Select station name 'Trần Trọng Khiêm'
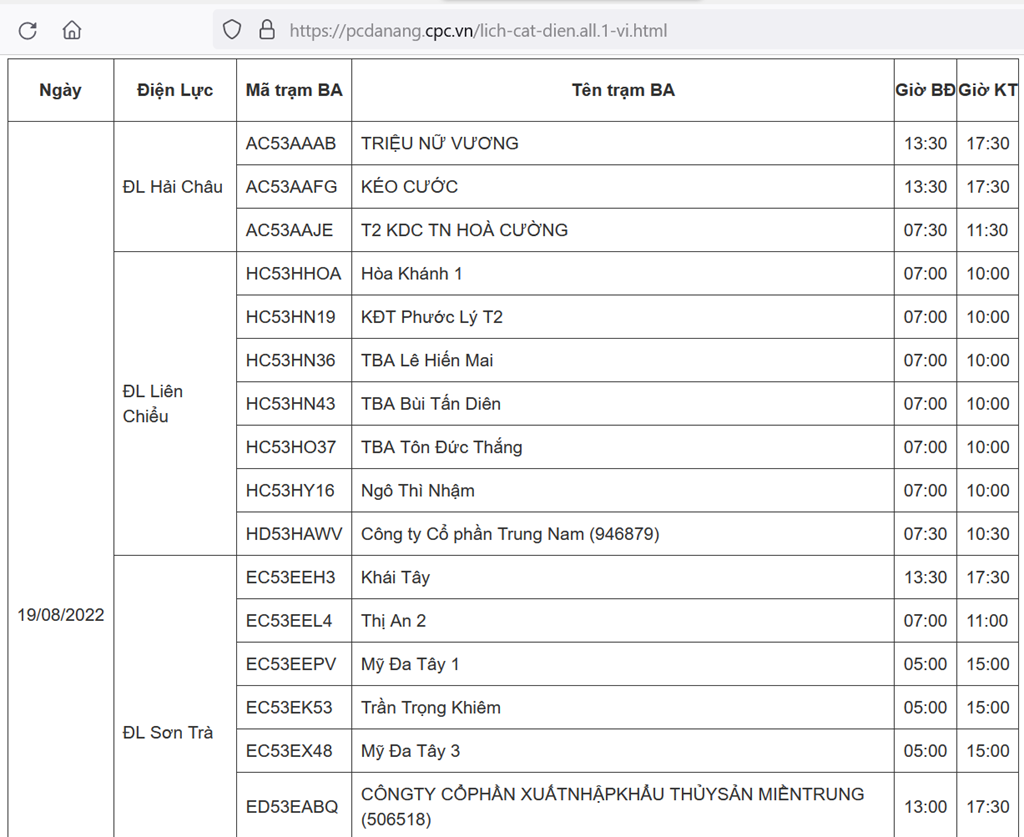 tap(431, 707)
